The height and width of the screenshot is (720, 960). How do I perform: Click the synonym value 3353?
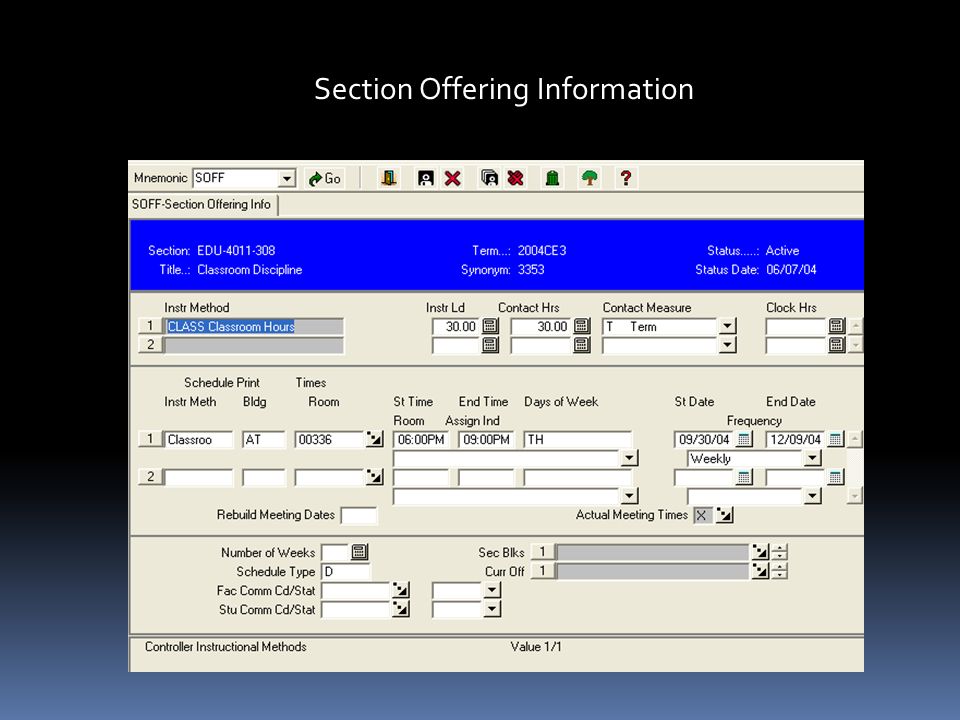531,269
